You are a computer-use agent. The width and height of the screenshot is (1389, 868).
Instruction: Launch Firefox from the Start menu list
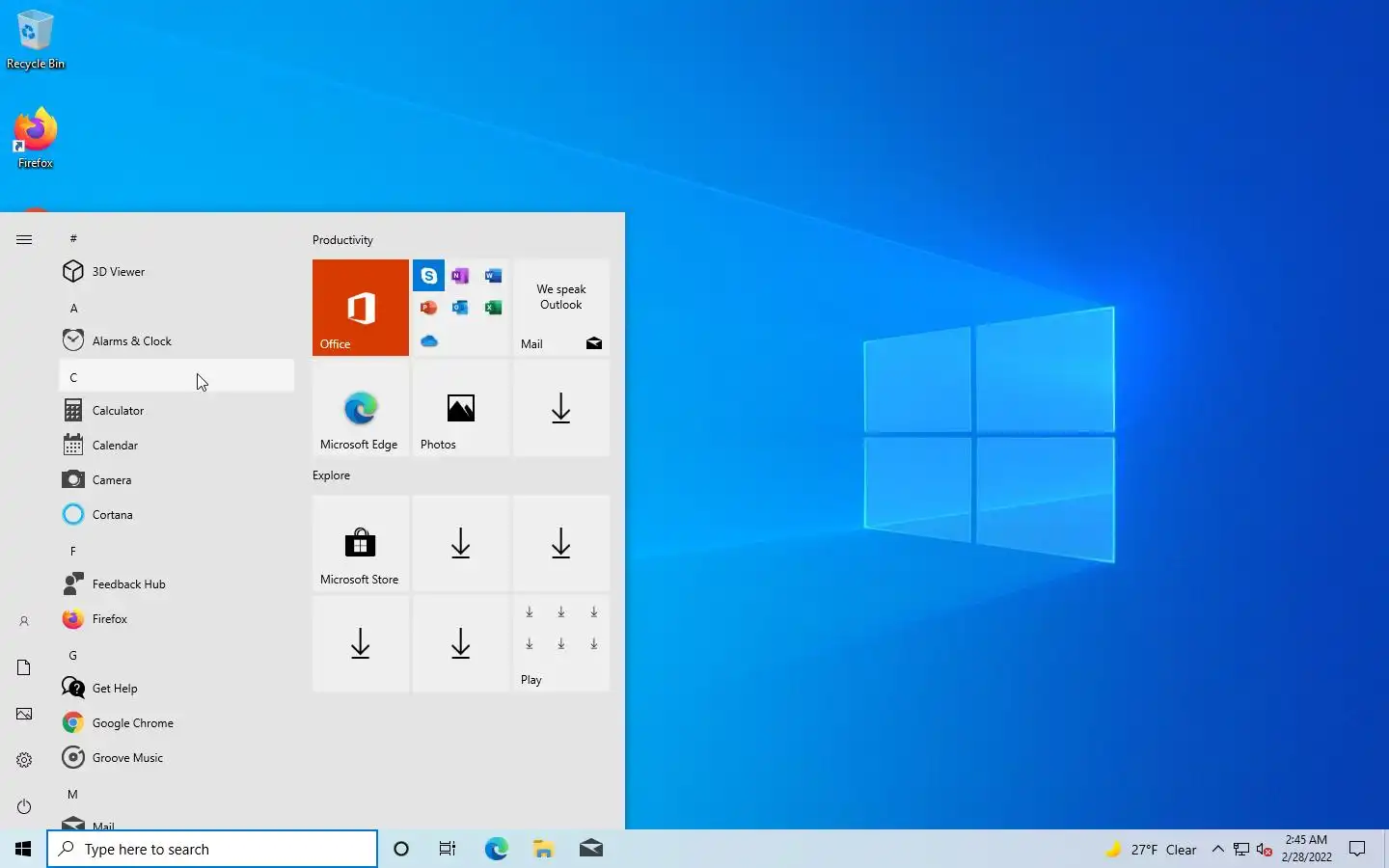(177, 619)
